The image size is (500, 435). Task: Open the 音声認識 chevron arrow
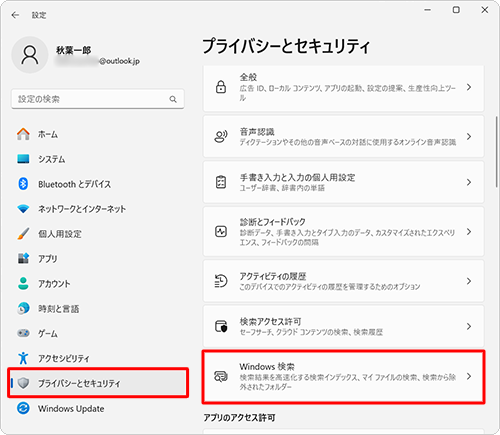(469, 136)
